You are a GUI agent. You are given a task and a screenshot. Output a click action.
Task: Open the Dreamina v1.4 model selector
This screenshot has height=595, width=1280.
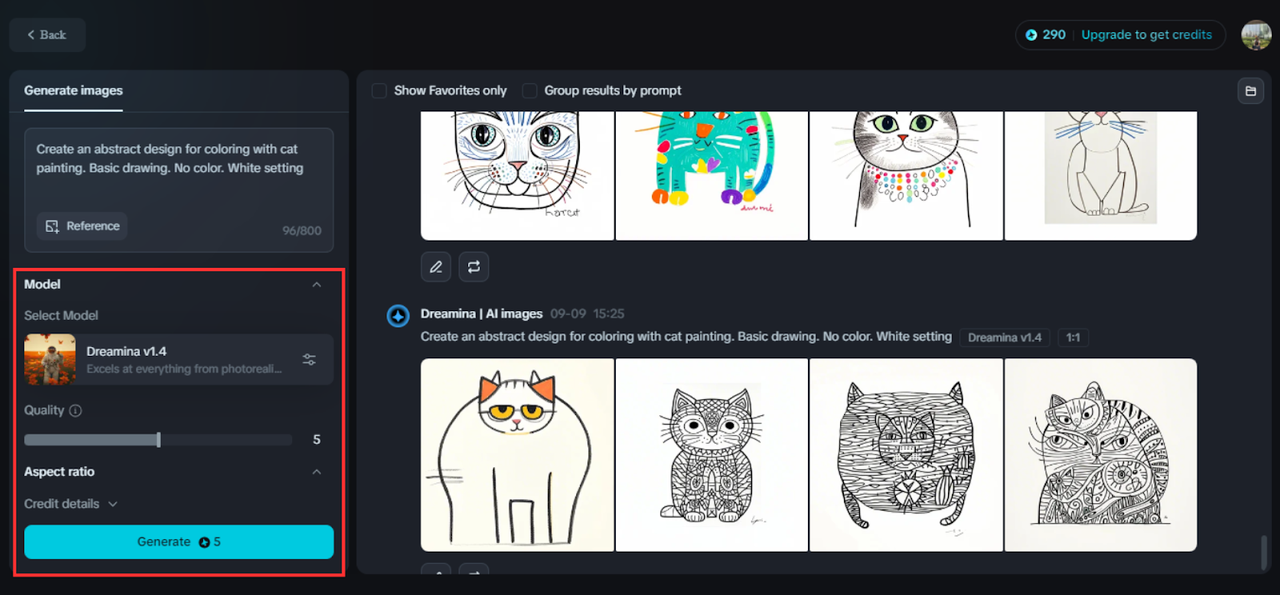179,360
